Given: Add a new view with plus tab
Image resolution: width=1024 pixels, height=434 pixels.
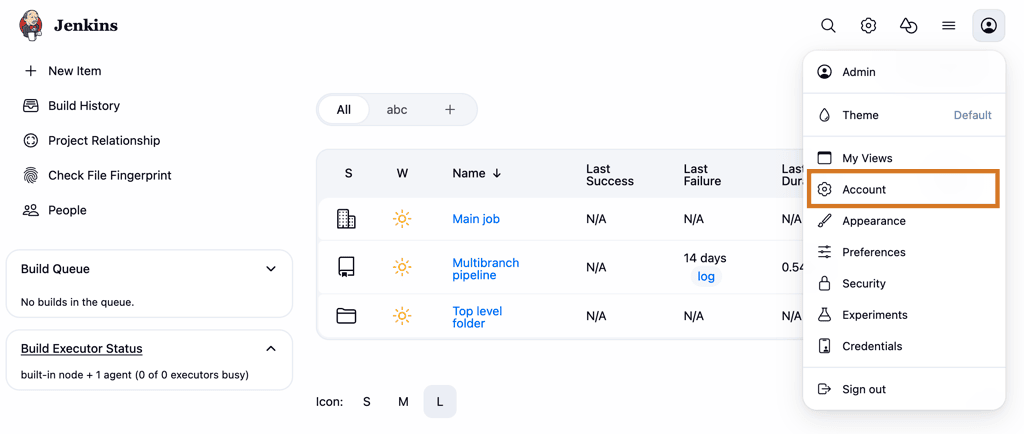Looking at the screenshot, I should click(x=450, y=110).
